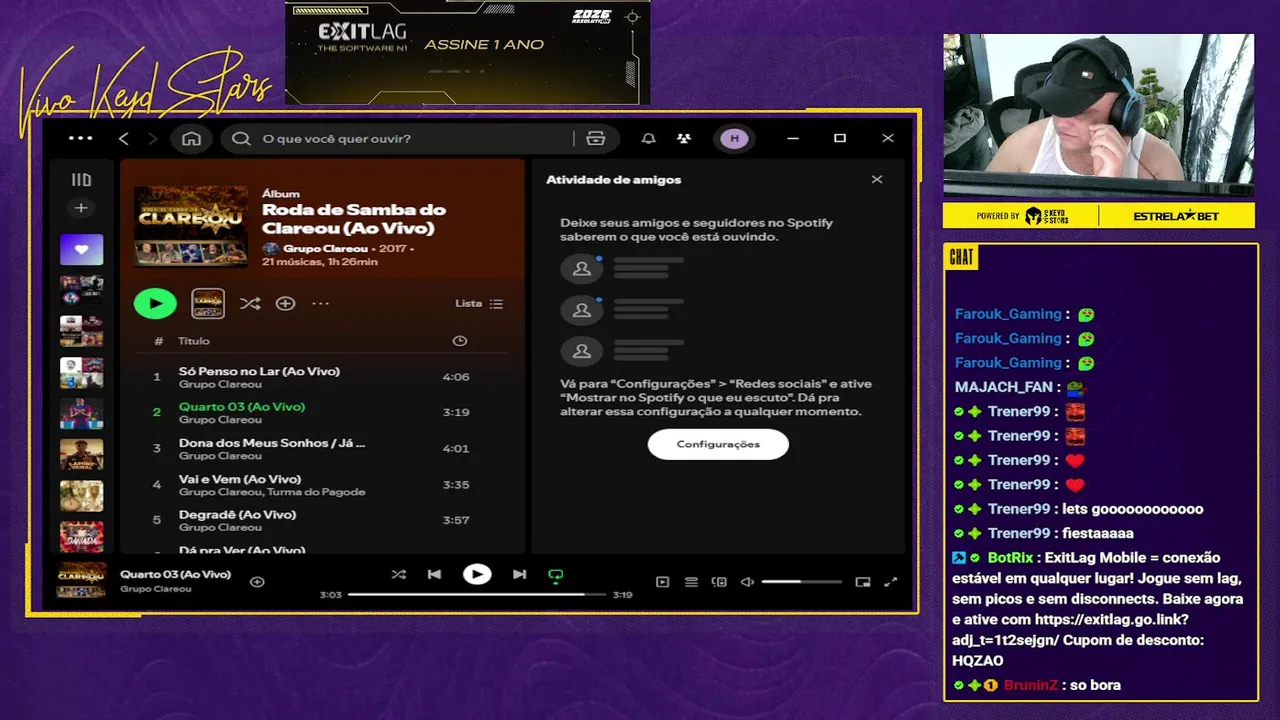Click the album cover art in header

(x=191, y=226)
